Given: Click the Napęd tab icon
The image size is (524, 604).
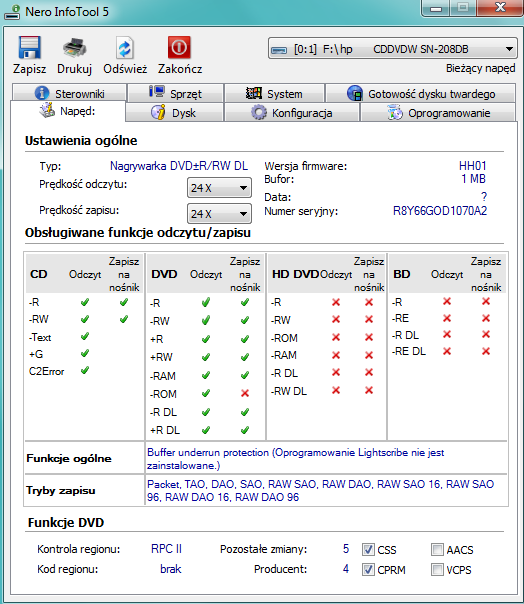Looking at the screenshot, I should point(47,110).
